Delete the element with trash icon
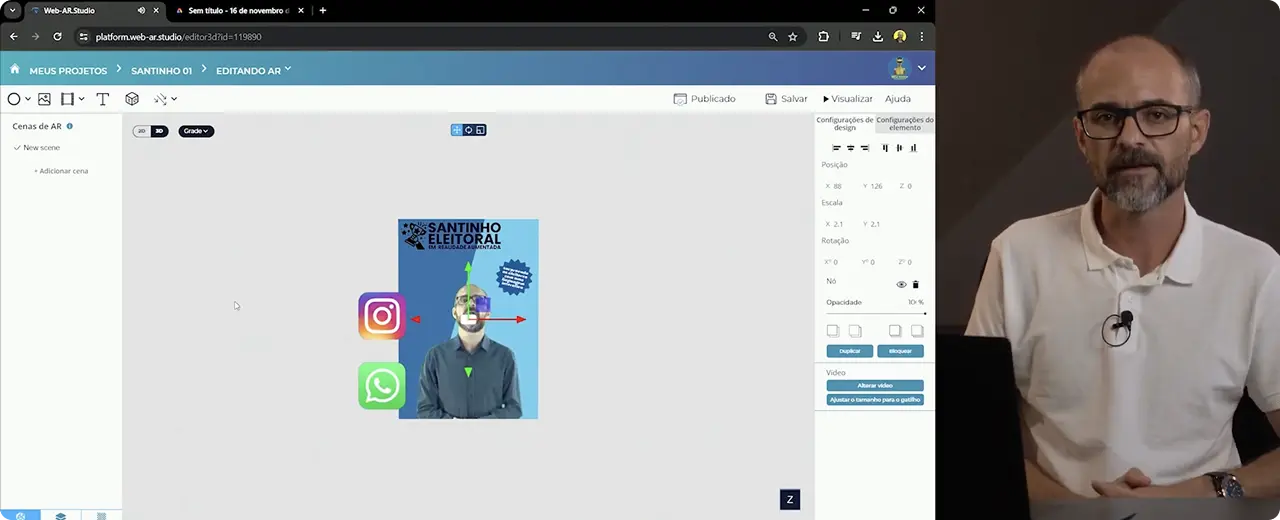1280x520 pixels. coord(915,285)
